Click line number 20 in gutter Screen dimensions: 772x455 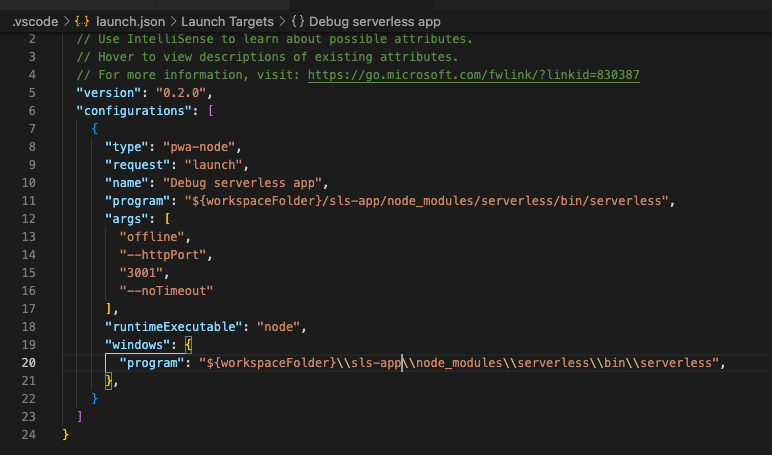[29, 363]
